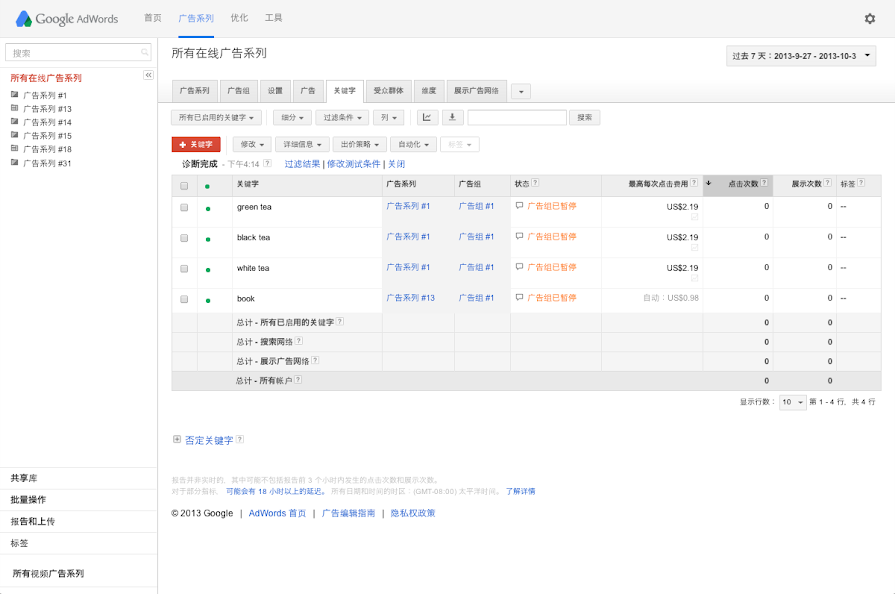895x594 pixels.
Task: Expand the 否定关键字 section
Action: tap(177, 439)
